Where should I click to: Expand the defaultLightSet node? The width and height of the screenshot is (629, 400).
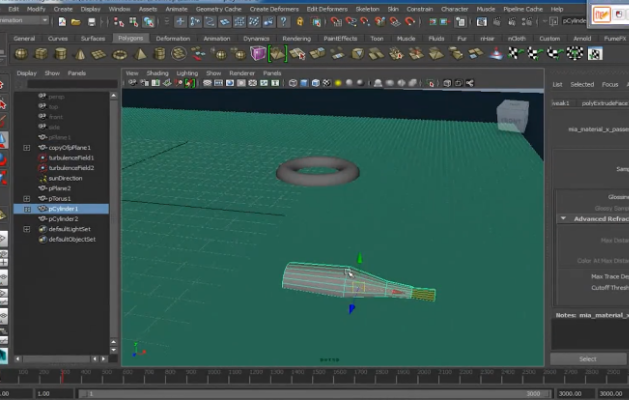tap(27, 229)
